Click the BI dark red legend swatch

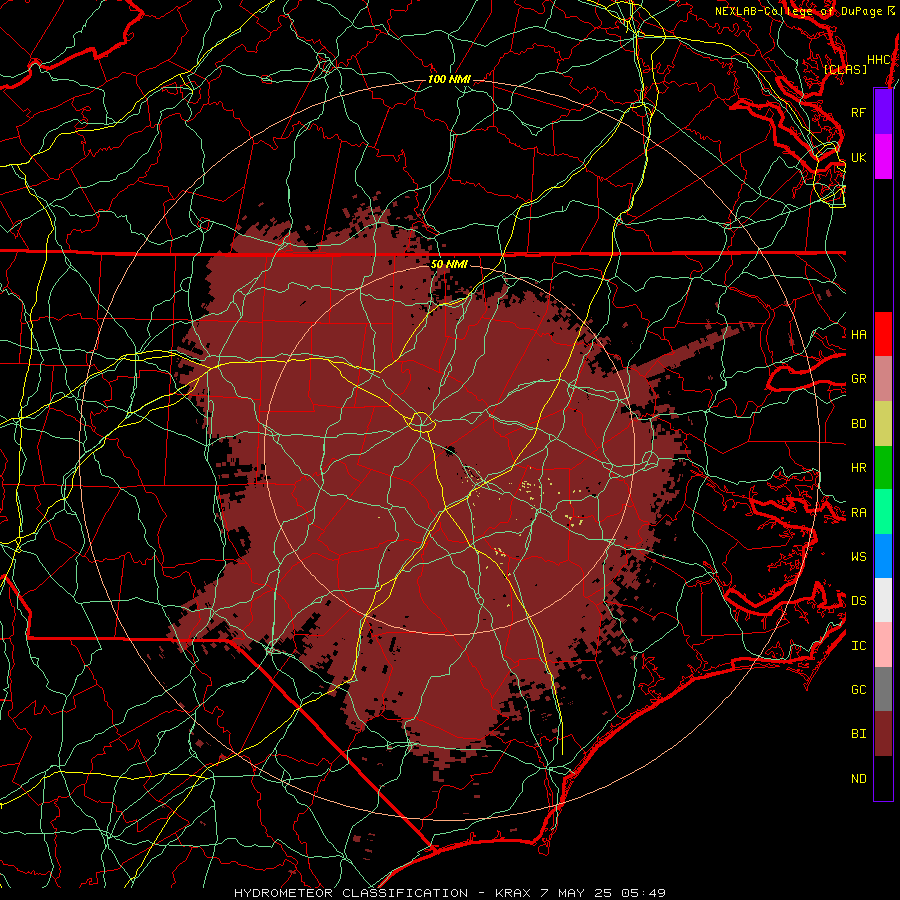[x=883, y=734]
